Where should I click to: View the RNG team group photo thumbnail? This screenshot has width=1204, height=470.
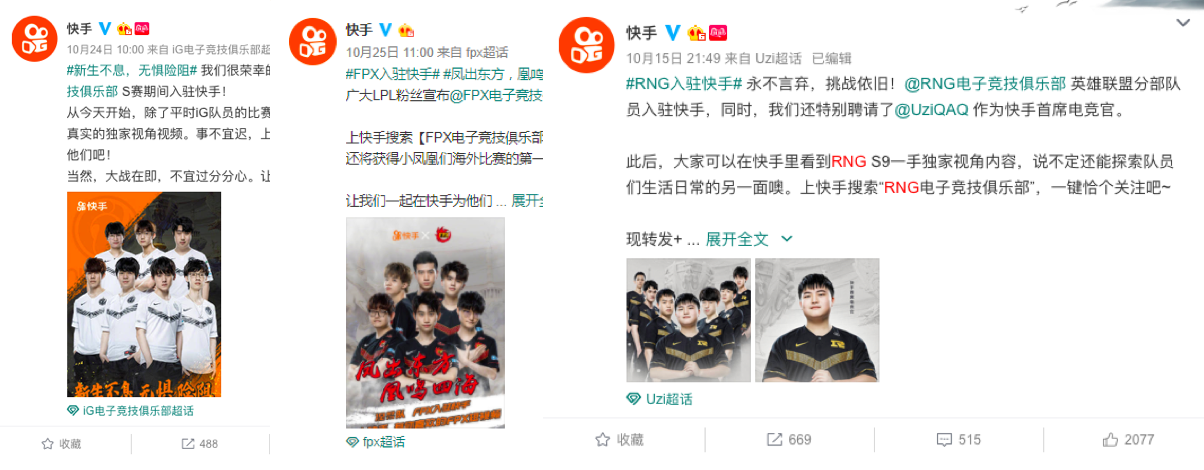tap(688, 320)
